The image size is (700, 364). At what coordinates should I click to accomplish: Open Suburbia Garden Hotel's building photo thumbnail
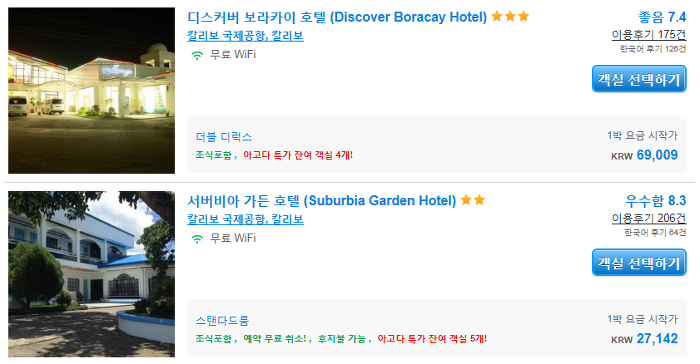92,274
